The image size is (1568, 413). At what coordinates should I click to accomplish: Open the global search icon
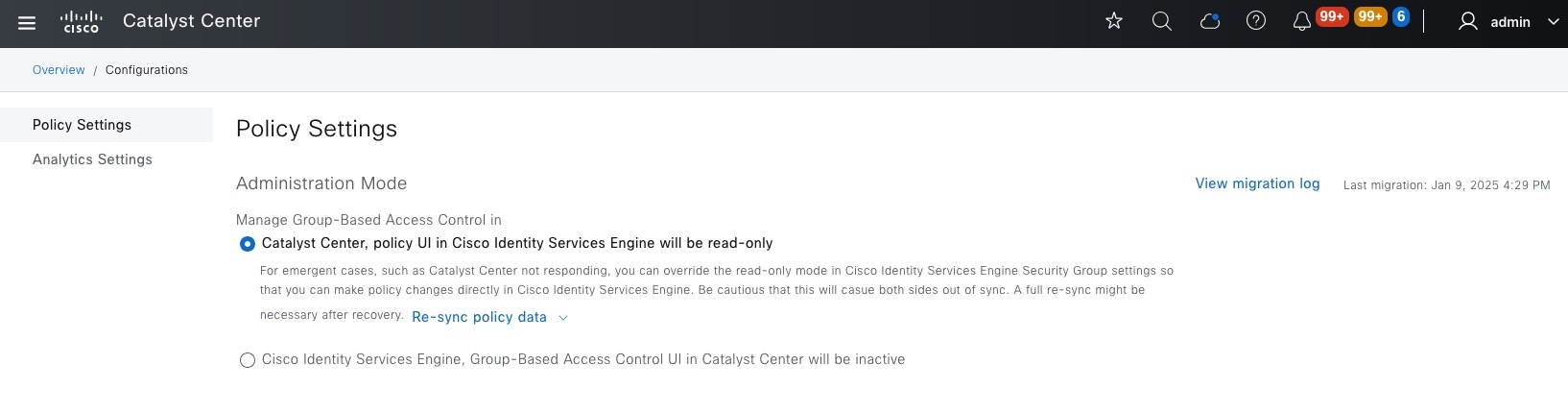coord(1161,21)
